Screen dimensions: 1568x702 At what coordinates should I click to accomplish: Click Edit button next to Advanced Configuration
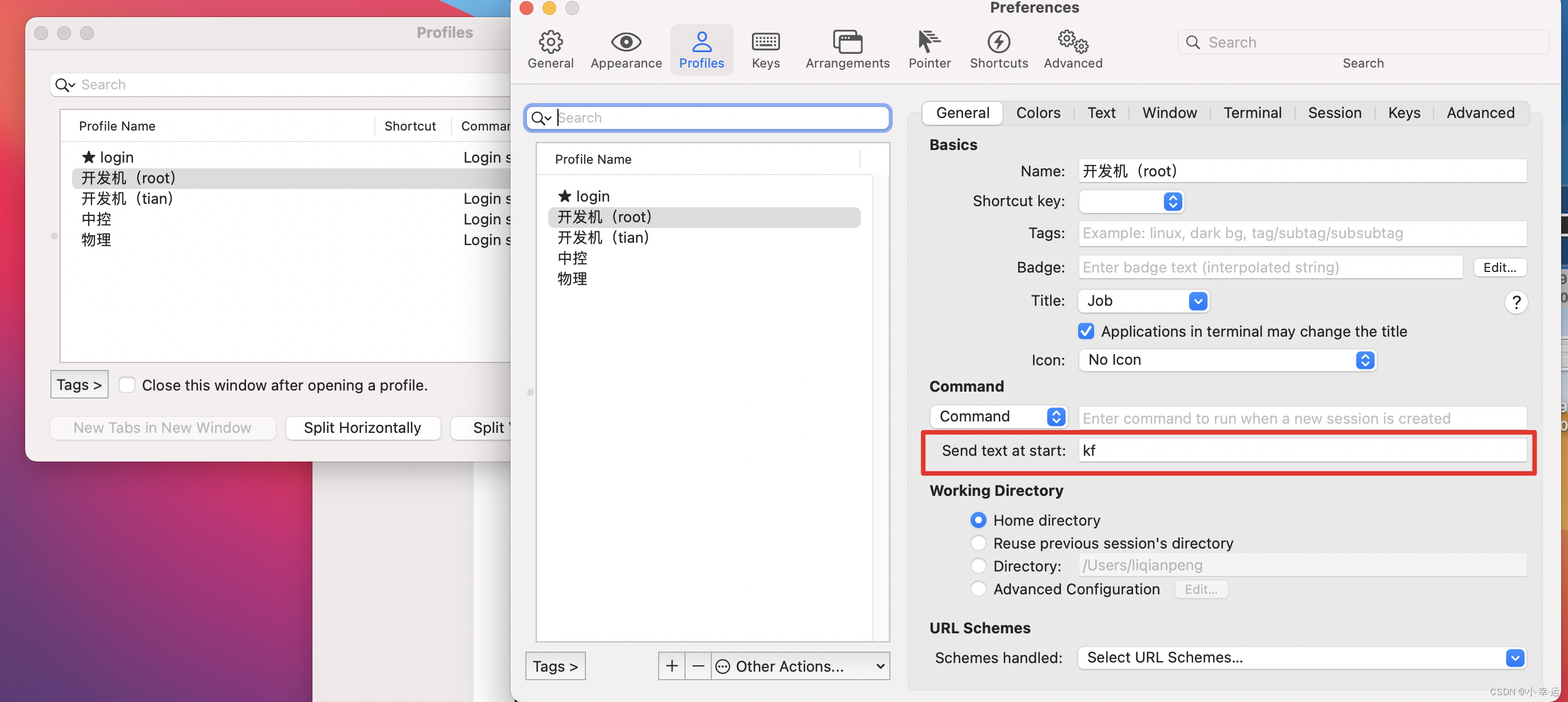[1201, 589]
